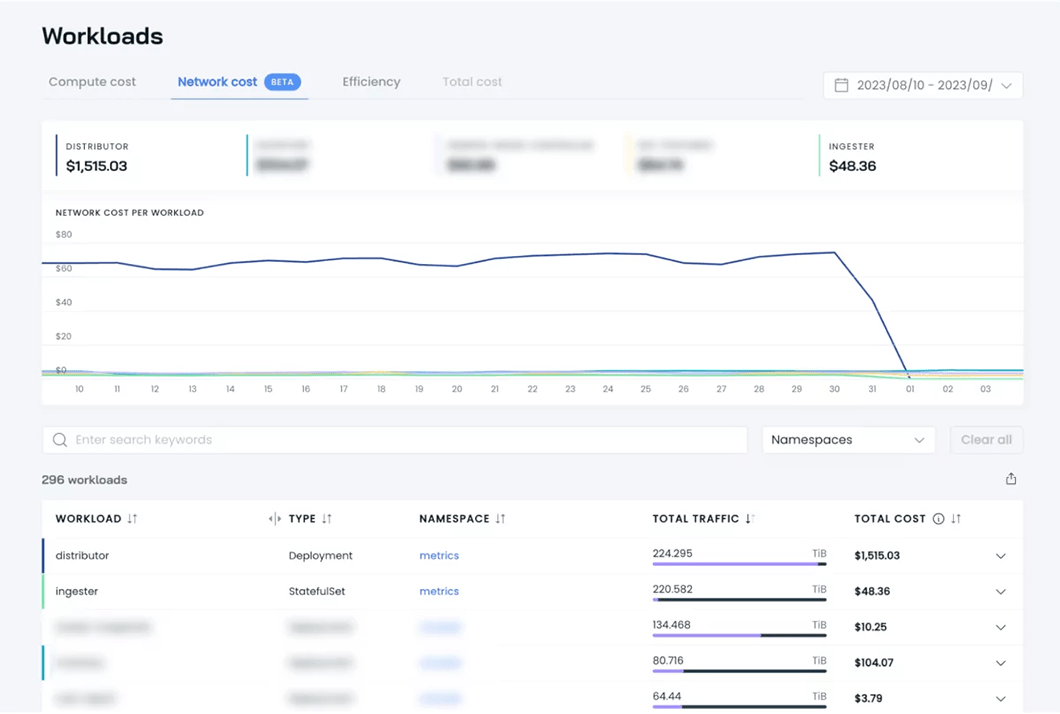Switch to the Compute cost tab

point(92,82)
